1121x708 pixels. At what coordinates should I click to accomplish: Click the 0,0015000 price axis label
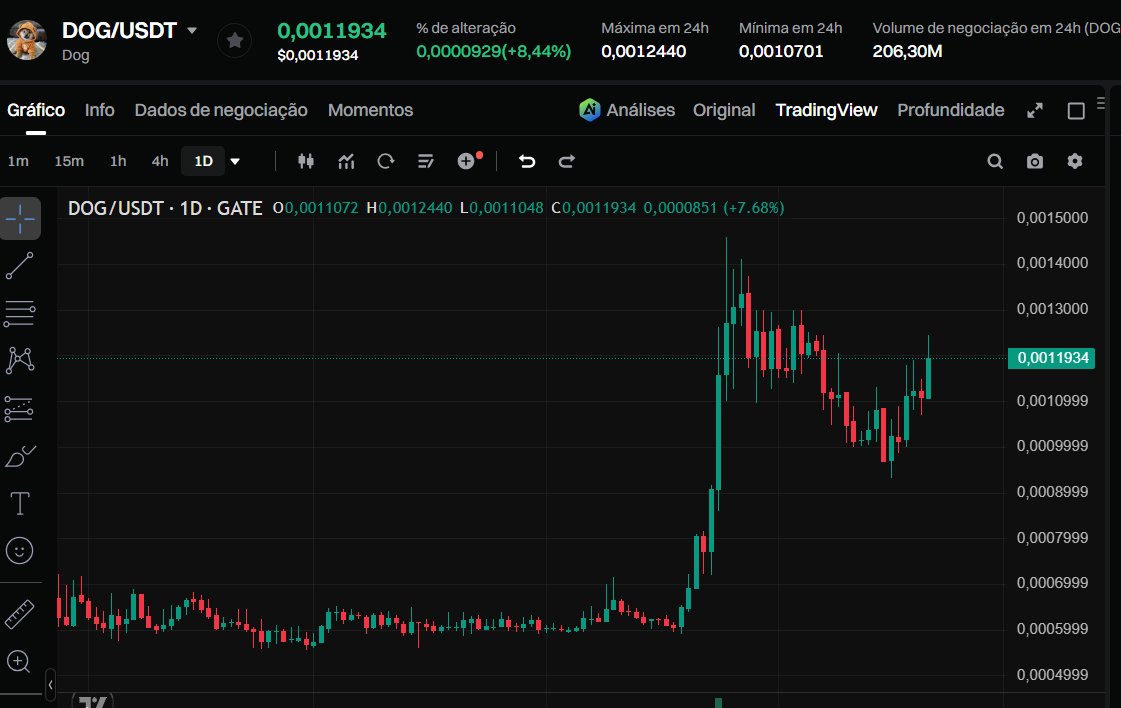1052,217
